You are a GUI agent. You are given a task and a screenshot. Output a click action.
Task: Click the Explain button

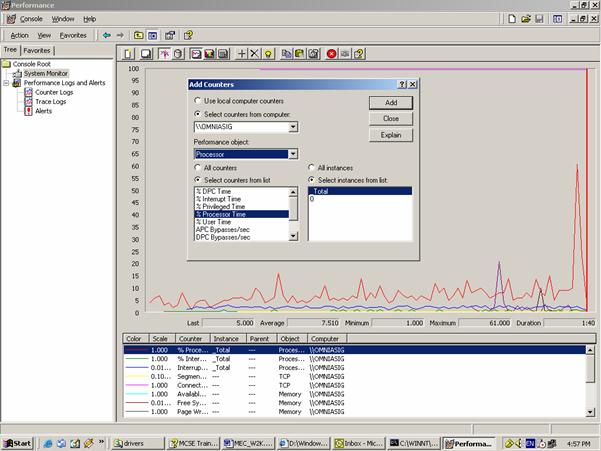391,134
